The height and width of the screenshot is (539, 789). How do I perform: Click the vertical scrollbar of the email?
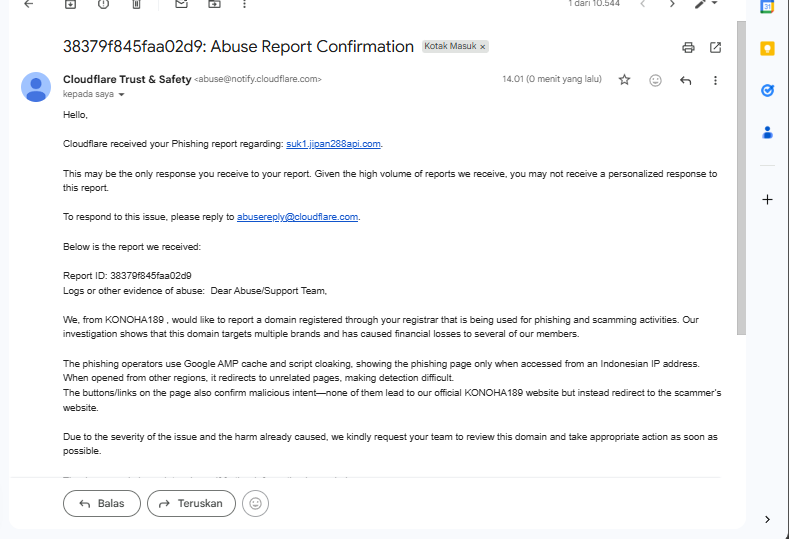click(740, 180)
